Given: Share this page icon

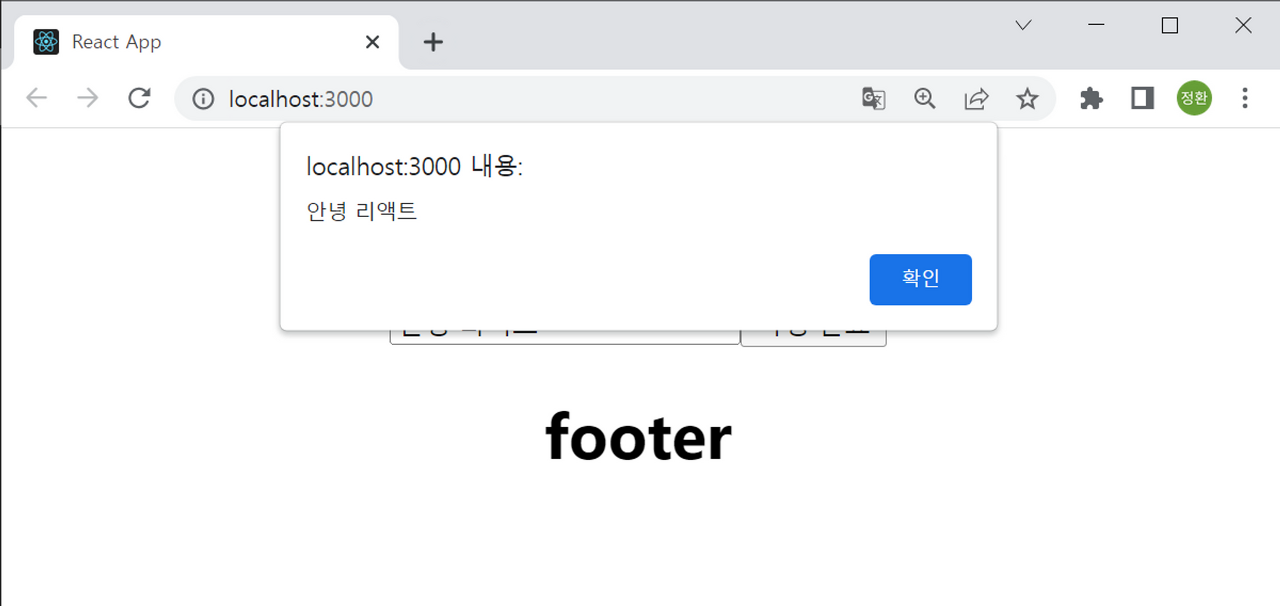Looking at the screenshot, I should 976,98.
